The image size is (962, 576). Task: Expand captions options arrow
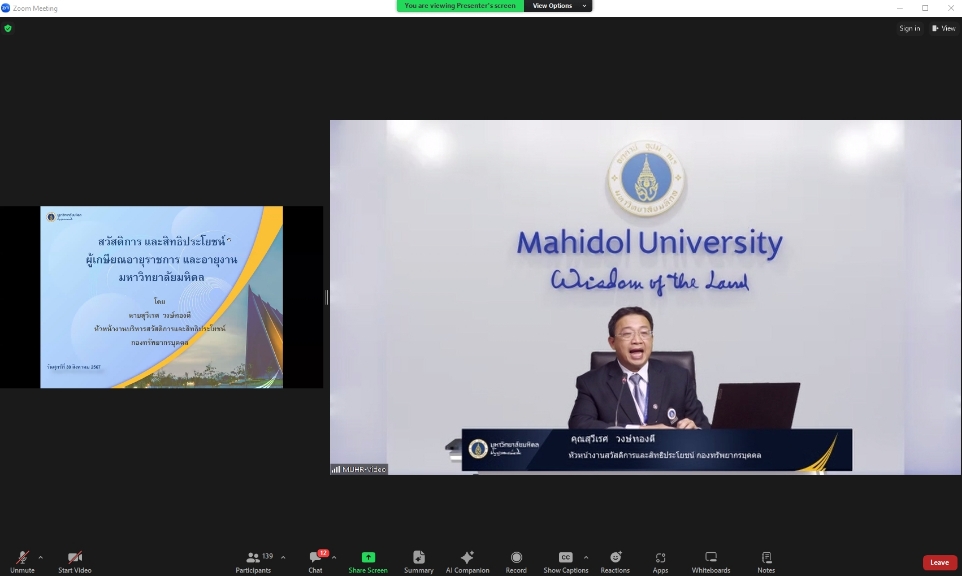[x=586, y=558]
